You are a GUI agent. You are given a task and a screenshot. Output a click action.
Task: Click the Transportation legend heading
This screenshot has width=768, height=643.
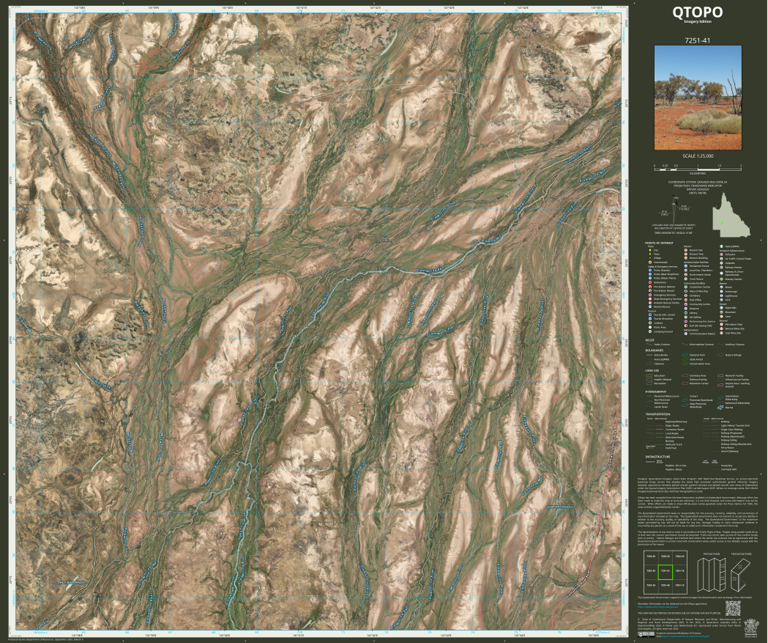pos(658,414)
